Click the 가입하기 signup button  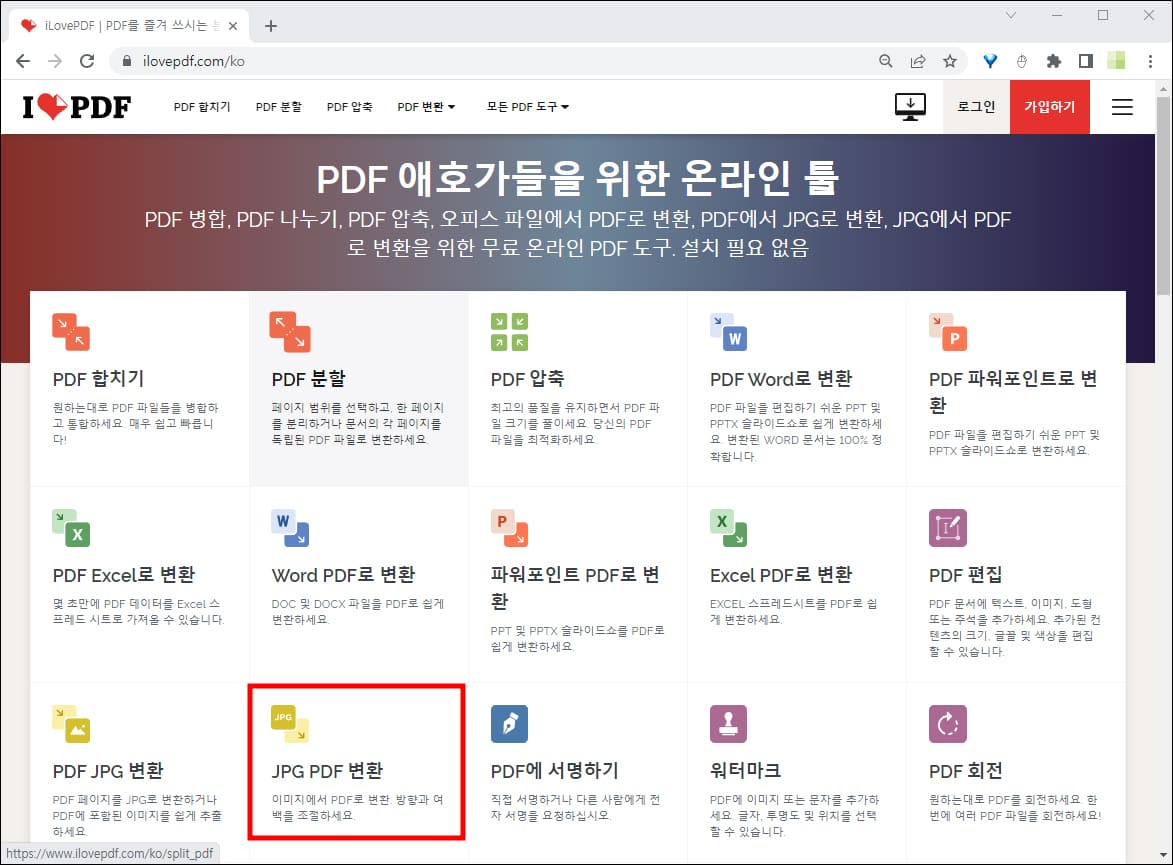(1049, 106)
